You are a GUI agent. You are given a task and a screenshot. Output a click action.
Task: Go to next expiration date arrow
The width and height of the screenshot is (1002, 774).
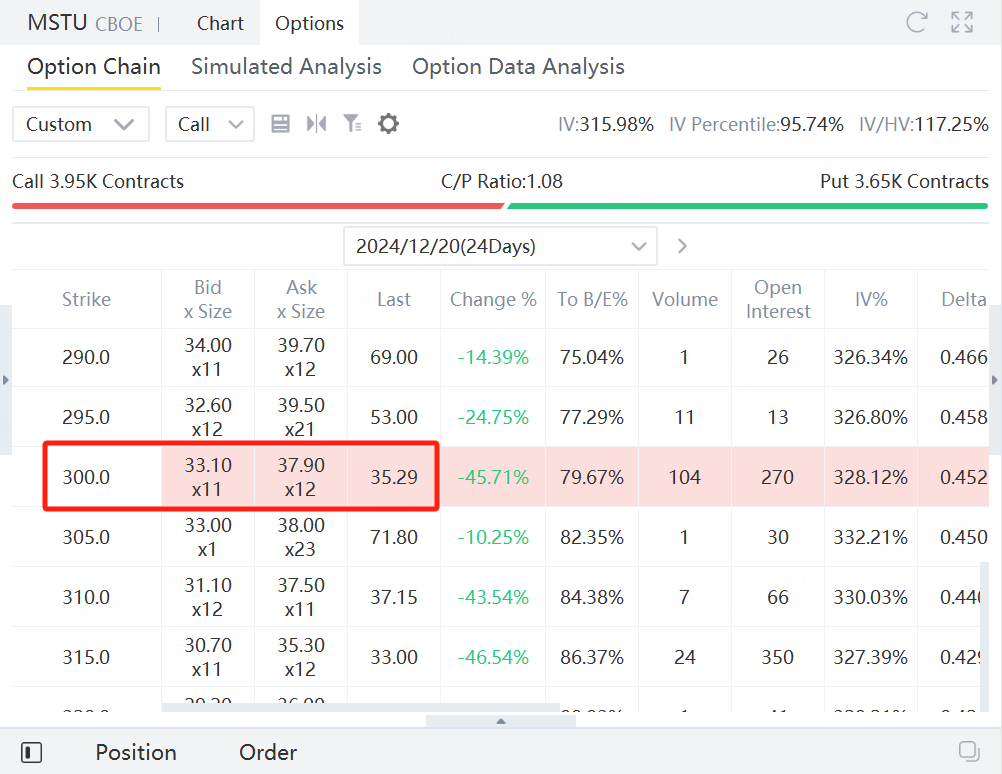[682, 246]
